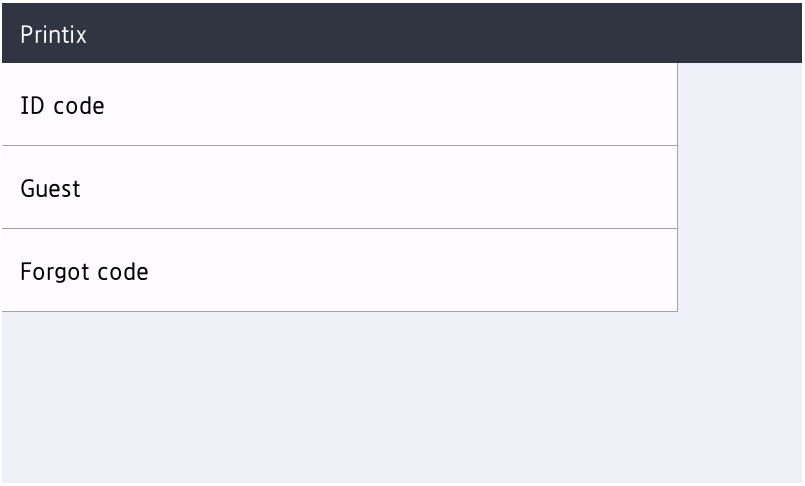Select the ID code sign-in option
Image resolution: width=805 pixels, height=486 pixels.
pyautogui.click(x=62, y=105)
